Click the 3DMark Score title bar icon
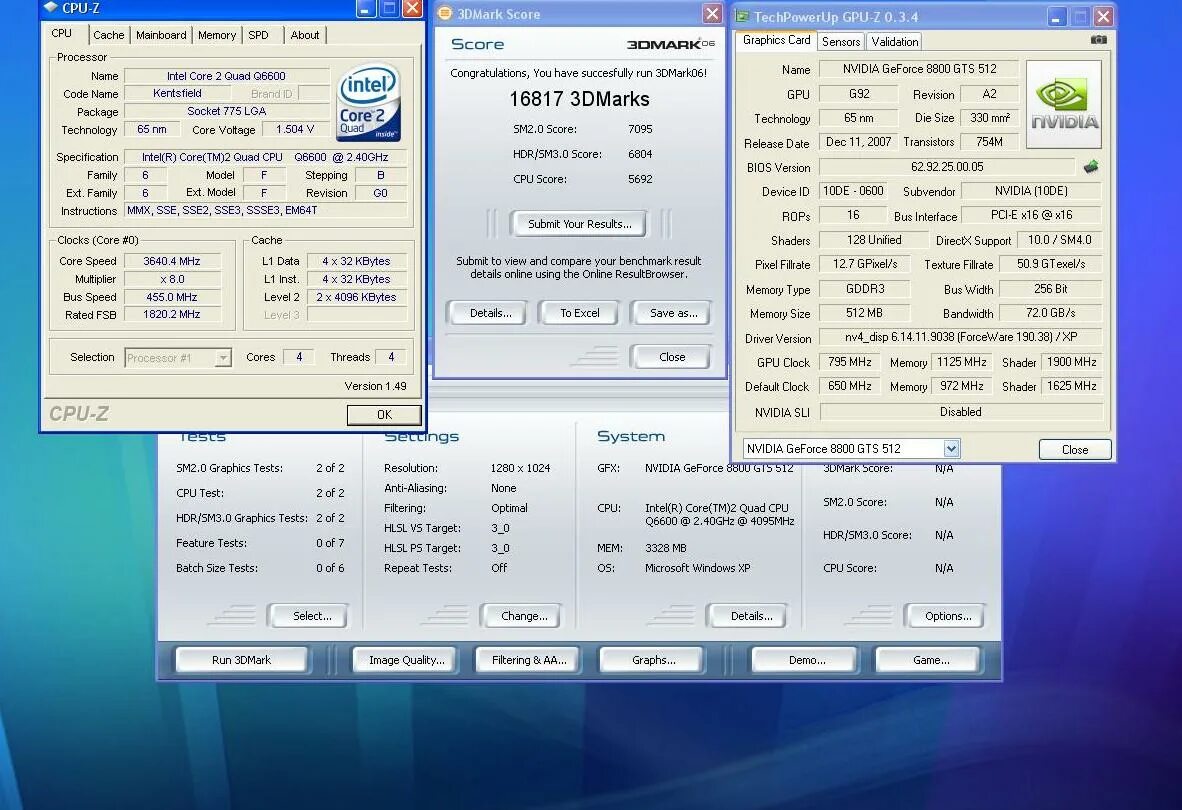 [x=445, y=14]
